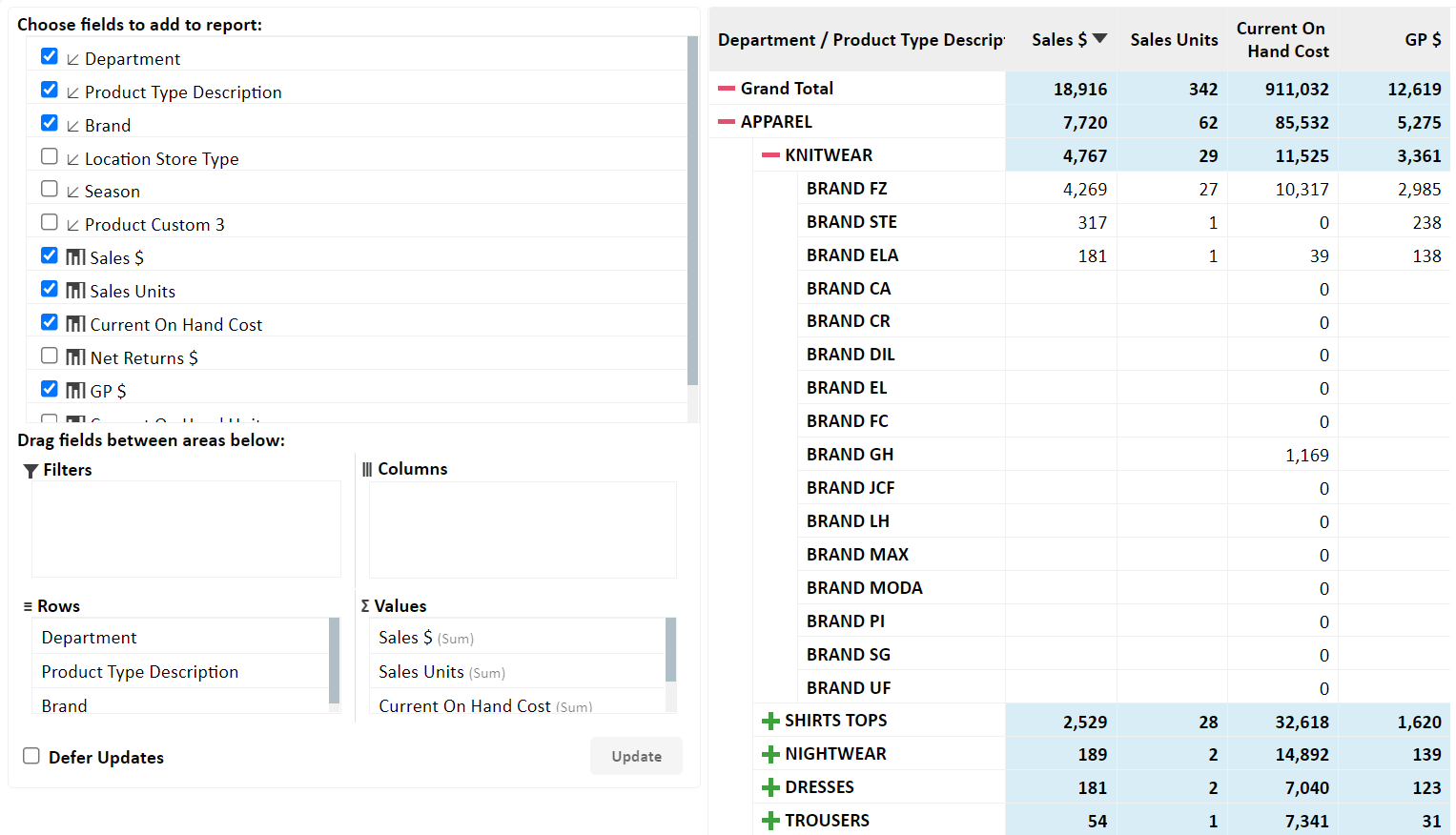The width and height of the screenshot is (1456, 835).
Task: Click the measure icon beside Net Returns $
Action: coord(75,357)
